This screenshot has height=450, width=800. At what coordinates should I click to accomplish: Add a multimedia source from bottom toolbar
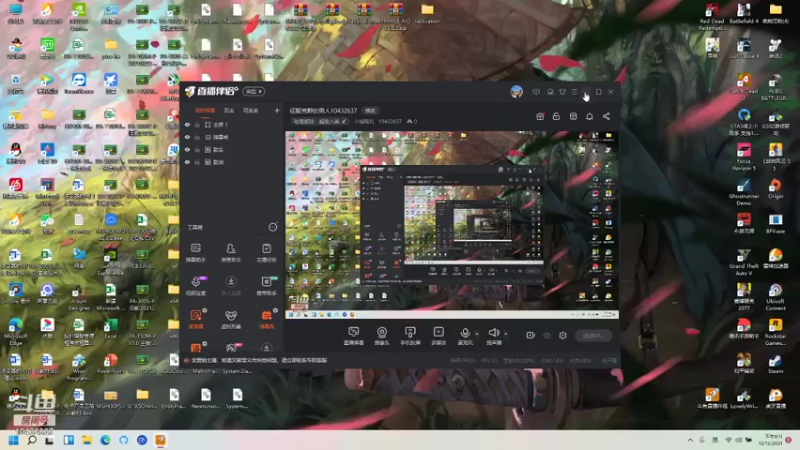(438, 336)
